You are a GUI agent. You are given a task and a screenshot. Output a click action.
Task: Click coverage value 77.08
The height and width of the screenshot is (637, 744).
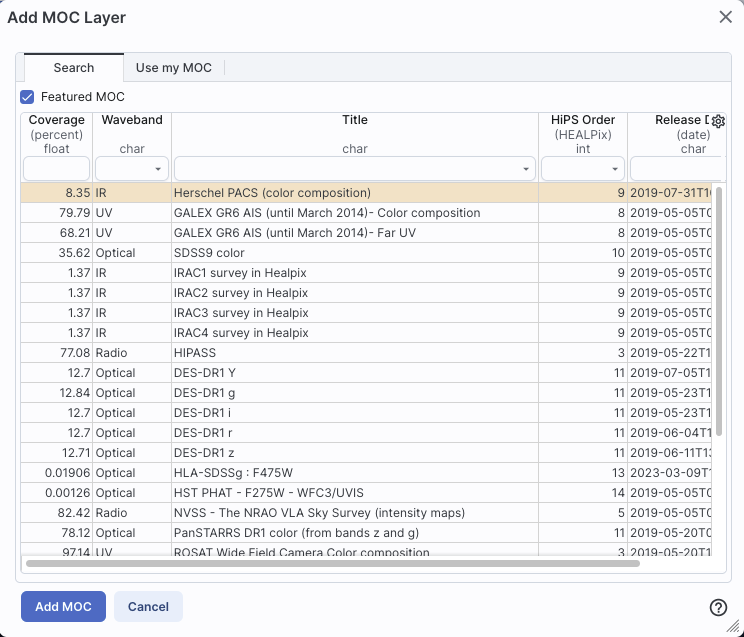pyautogui.click(x=75, y=353)
